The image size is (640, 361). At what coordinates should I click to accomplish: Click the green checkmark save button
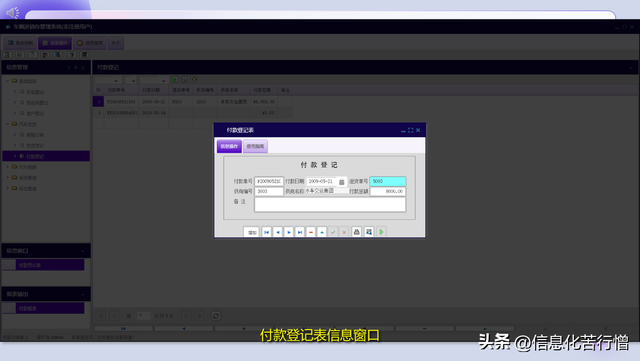point(333,232)
